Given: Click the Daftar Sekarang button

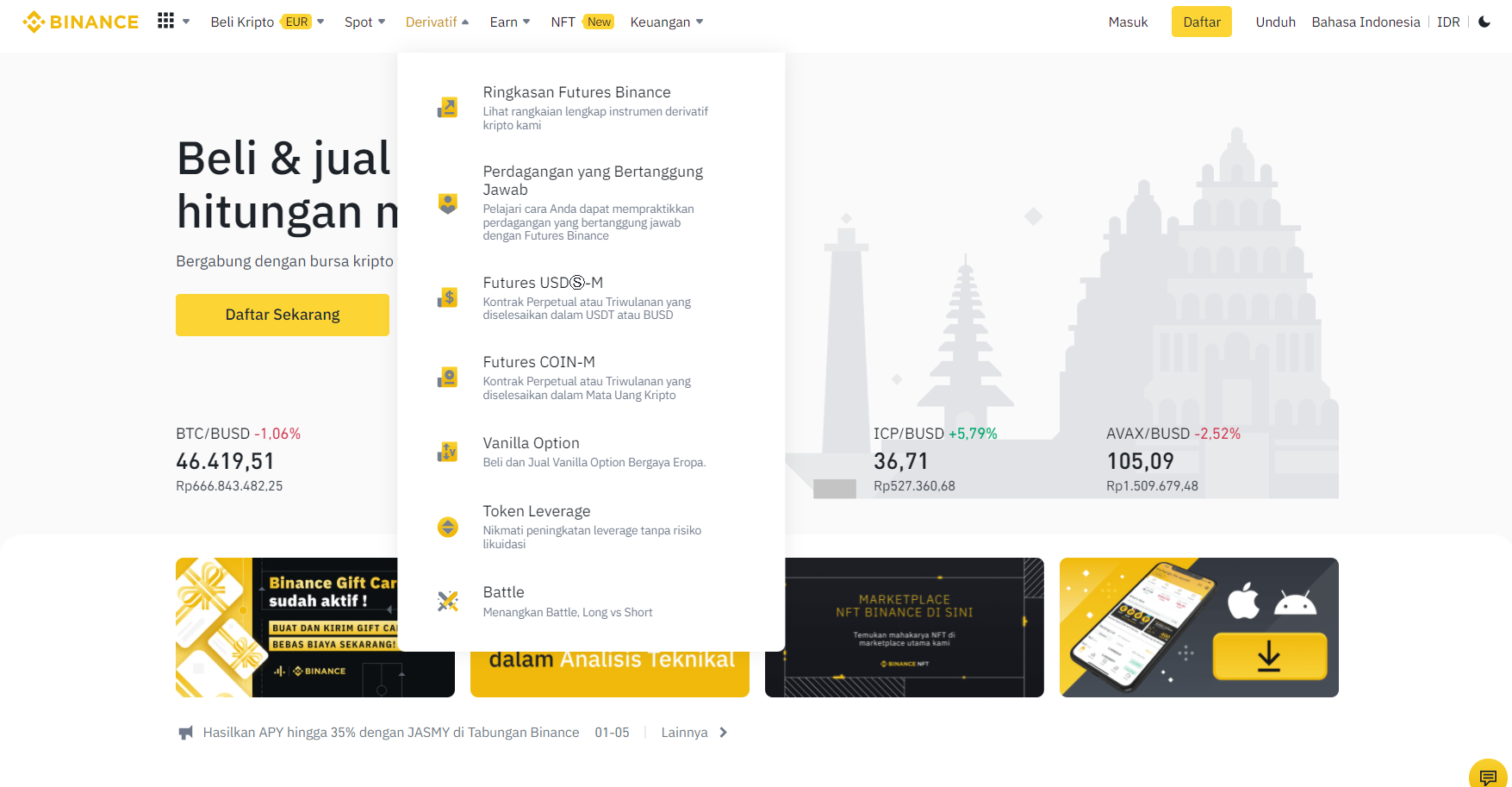Looking at the screenshot, I should (x=283, y=315).
